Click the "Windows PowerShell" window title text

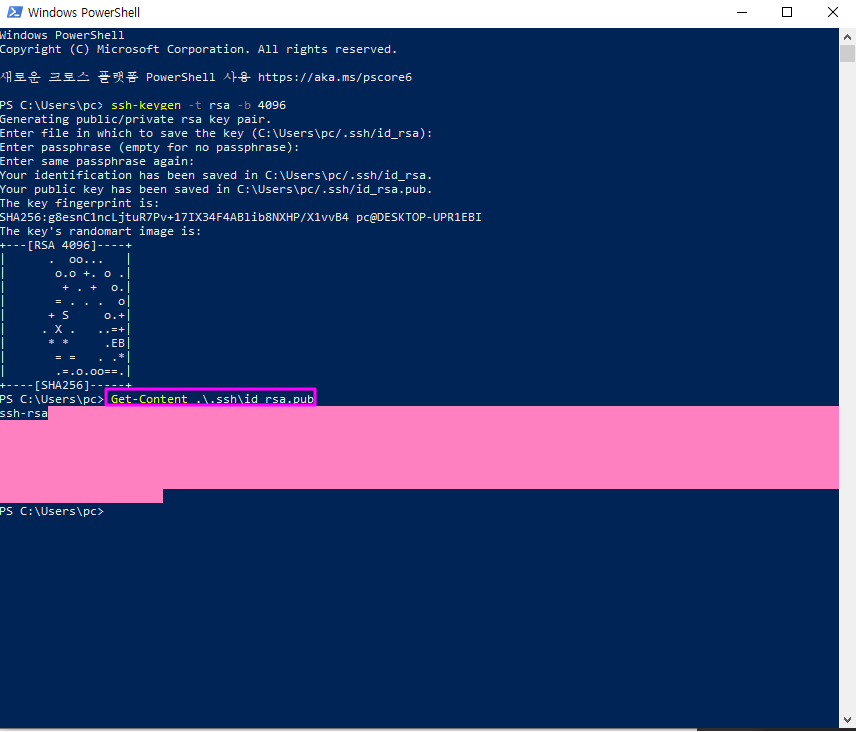point(84,13)
